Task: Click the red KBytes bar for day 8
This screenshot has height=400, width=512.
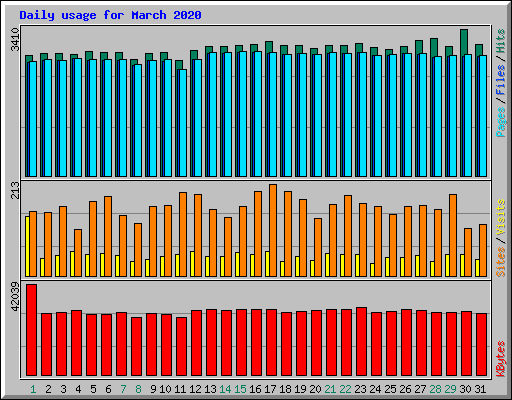Action: click(x=136, y=347)
